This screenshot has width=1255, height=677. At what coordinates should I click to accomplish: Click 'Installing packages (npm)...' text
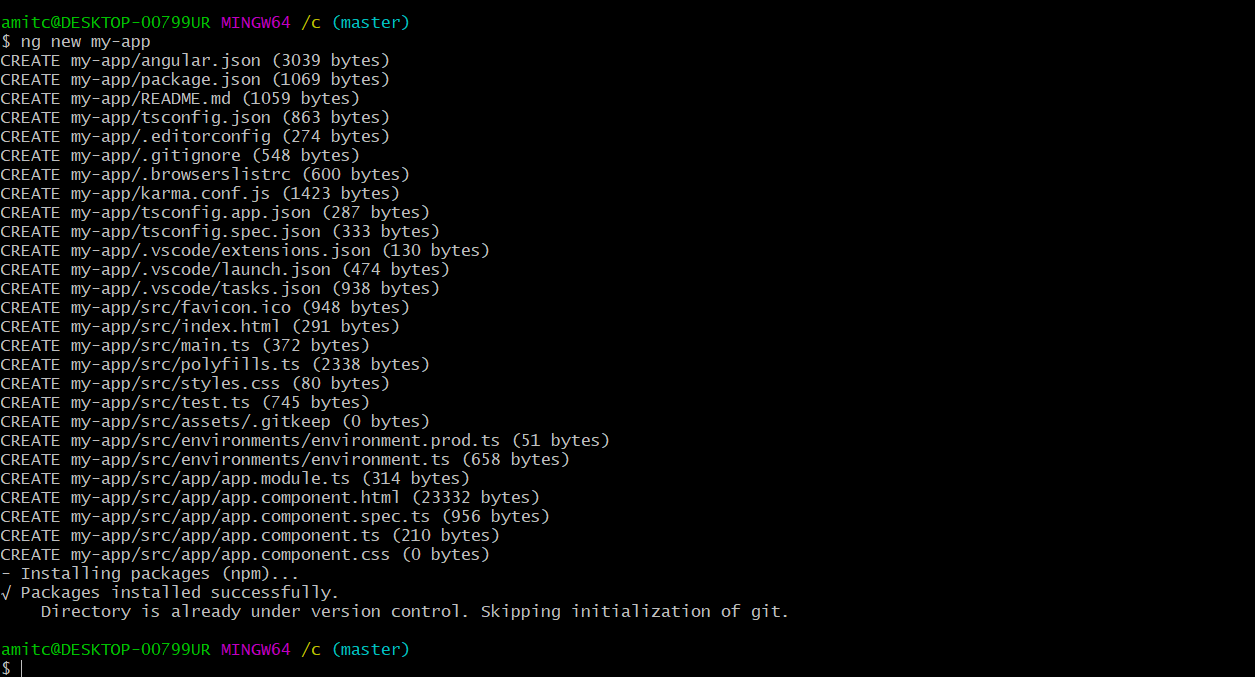tap(160, 573)
